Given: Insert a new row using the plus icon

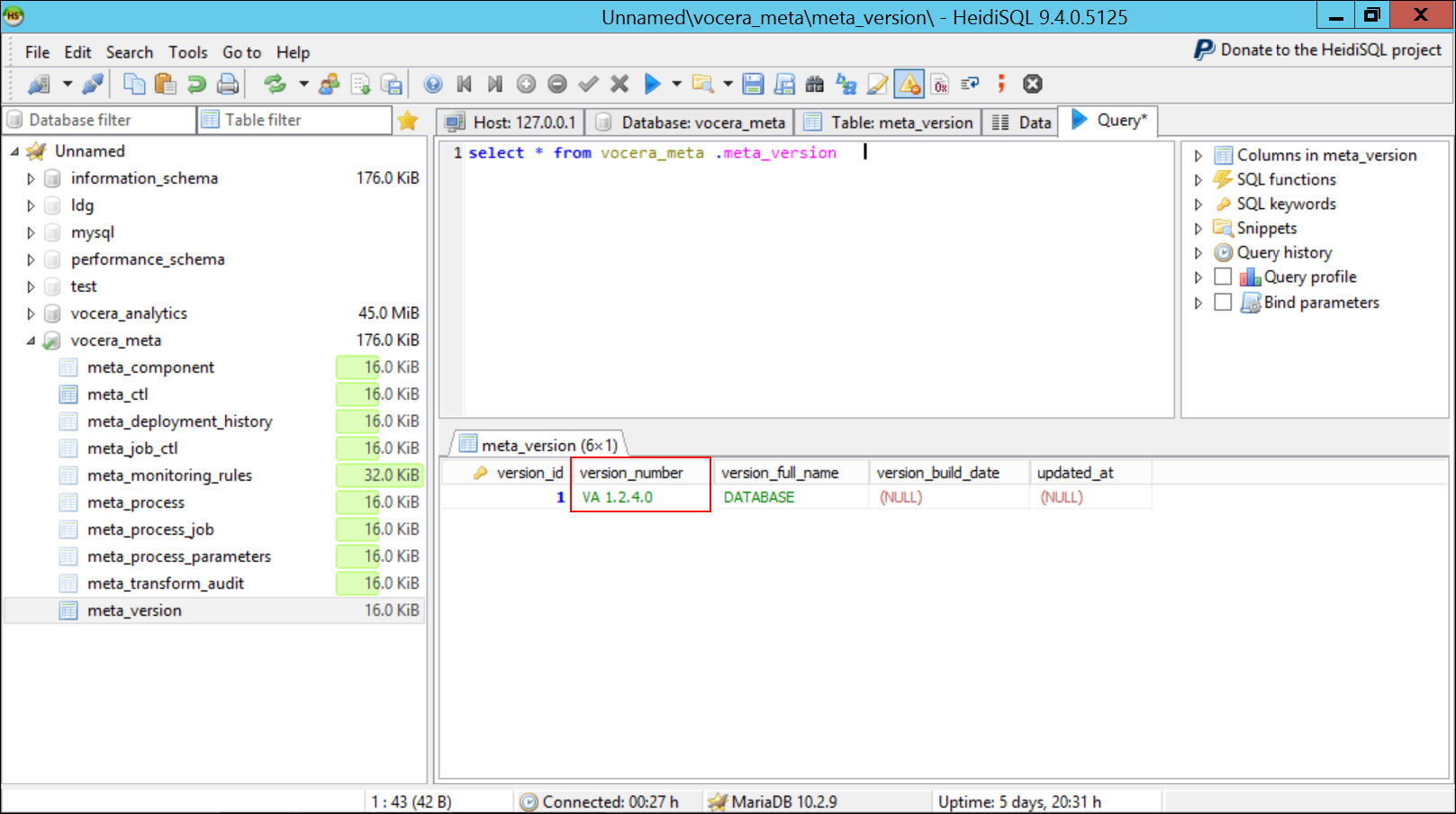Looking at the screenshot, I should coord(526,83).
